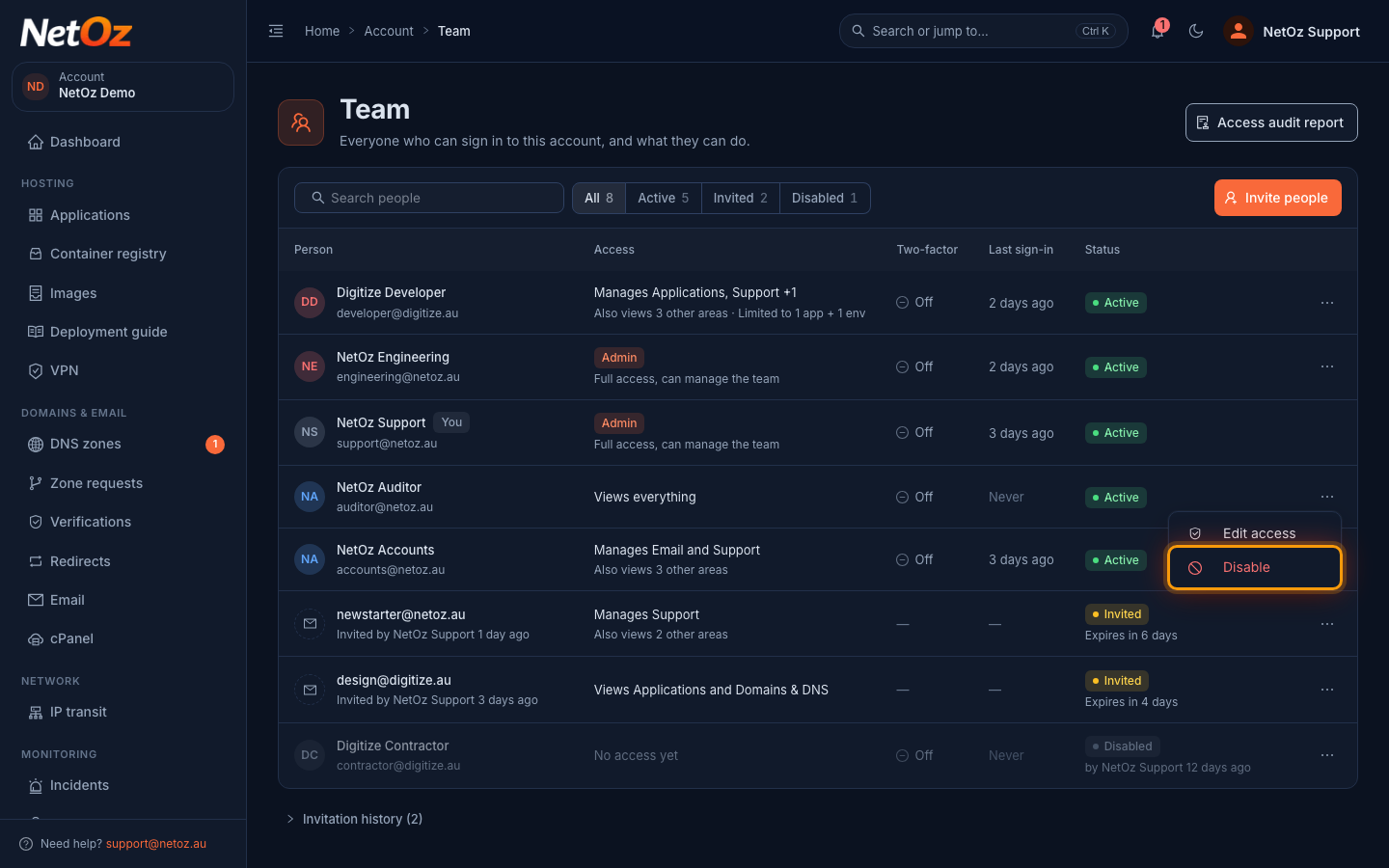Select the NetOz Accounts name
1389x868 pixels.
[385, 550]
